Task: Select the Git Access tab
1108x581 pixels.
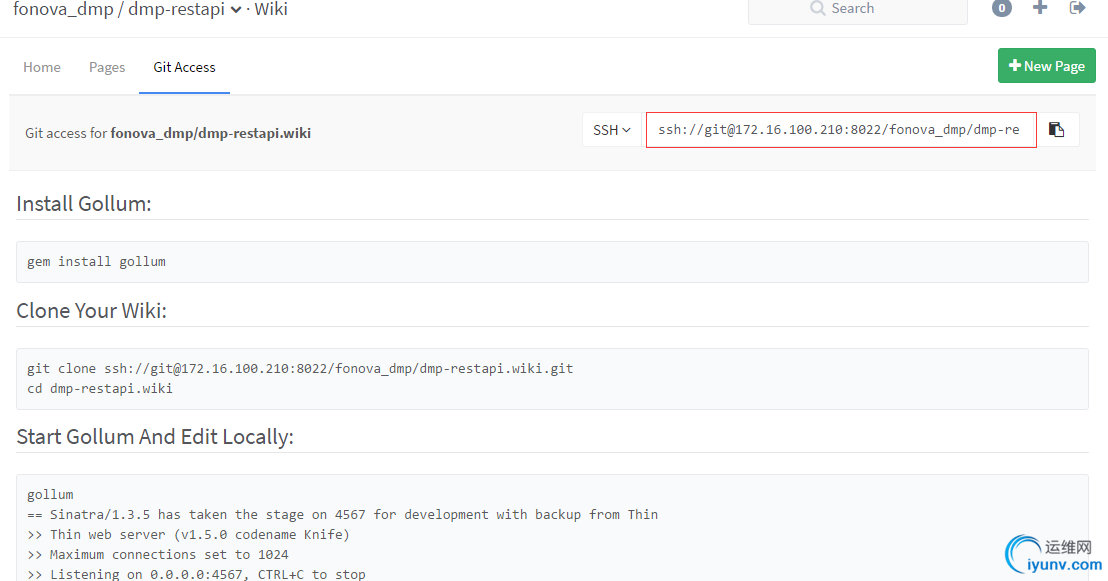Action: tap(184, 67)
